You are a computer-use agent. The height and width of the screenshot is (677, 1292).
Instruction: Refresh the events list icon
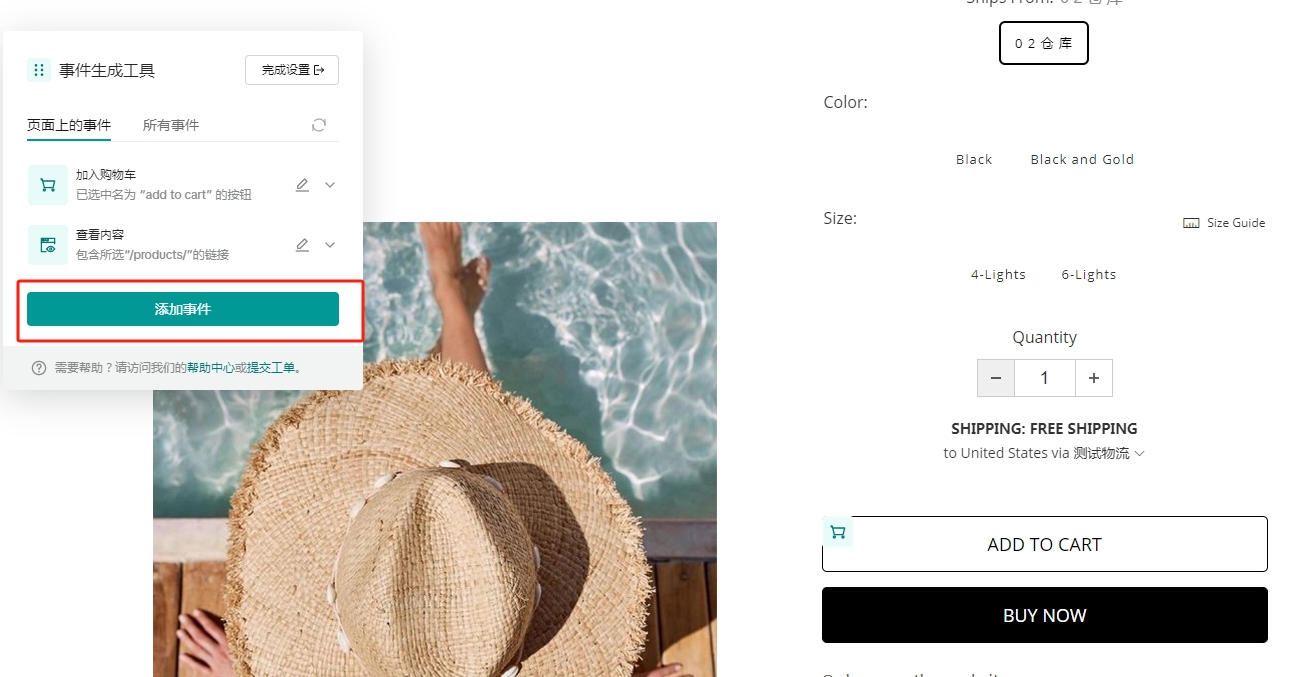coord(319,125)
